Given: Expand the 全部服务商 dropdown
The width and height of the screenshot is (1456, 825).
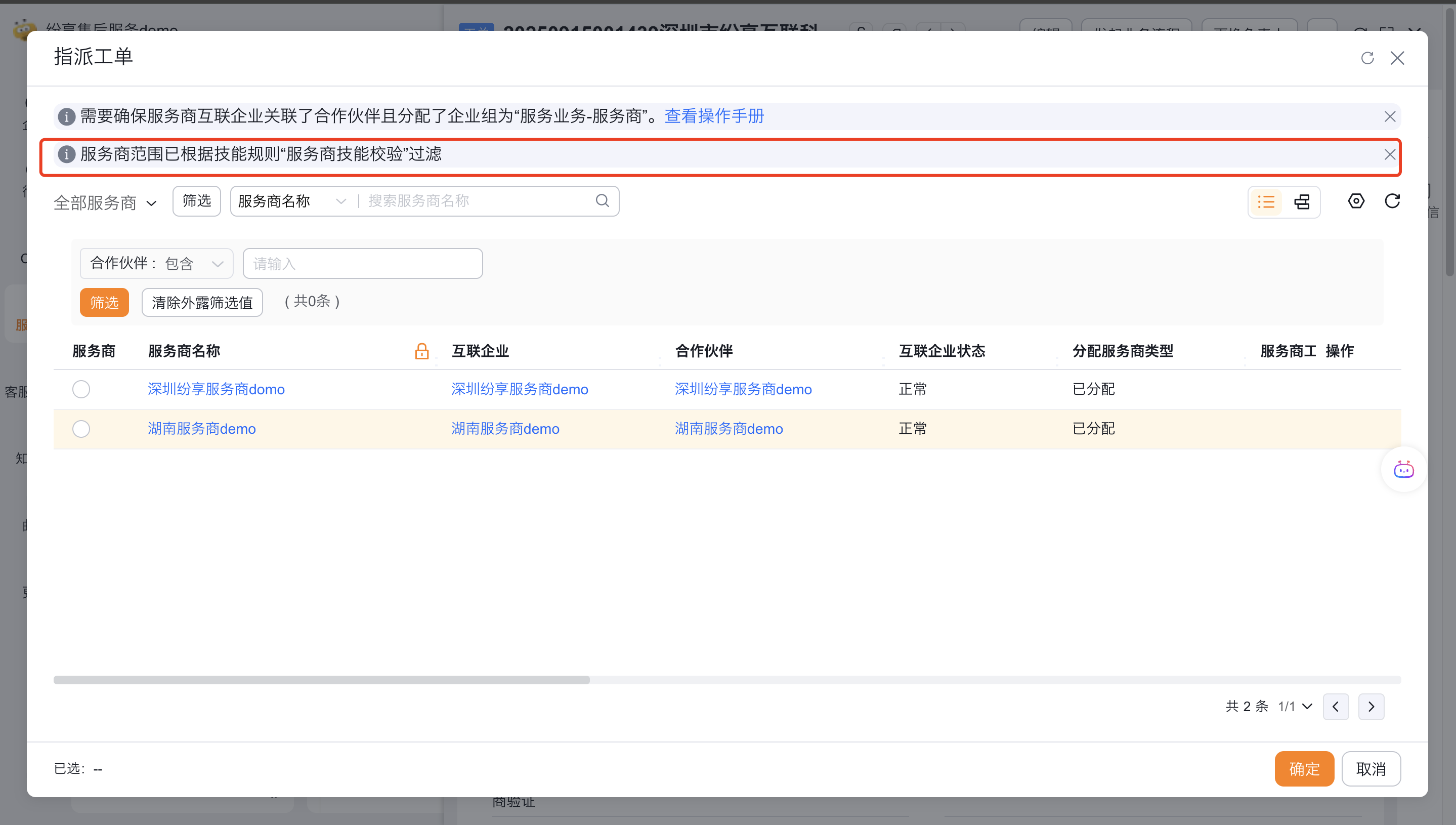Looking at the screenshot, I should pos(105,203).
